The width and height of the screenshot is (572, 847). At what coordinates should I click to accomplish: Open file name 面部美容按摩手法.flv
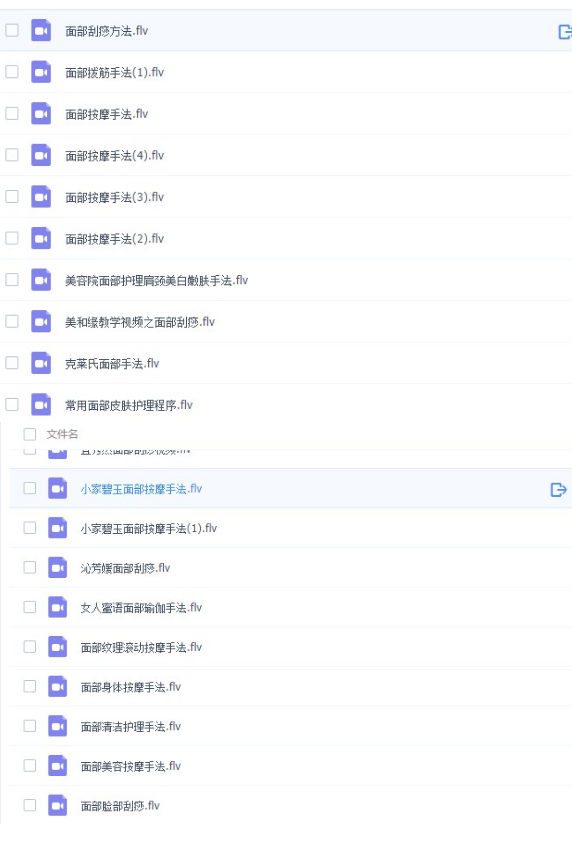131,767
